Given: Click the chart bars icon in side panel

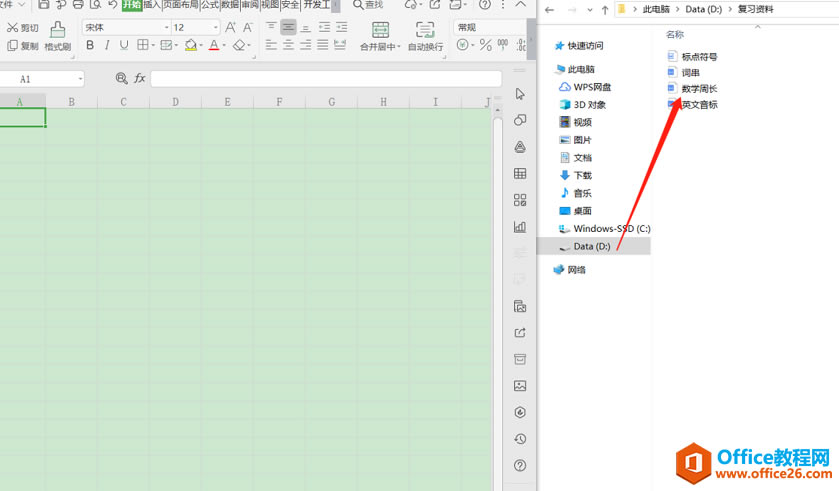Looking at the screenshot, I should click(x=520, y=227).
